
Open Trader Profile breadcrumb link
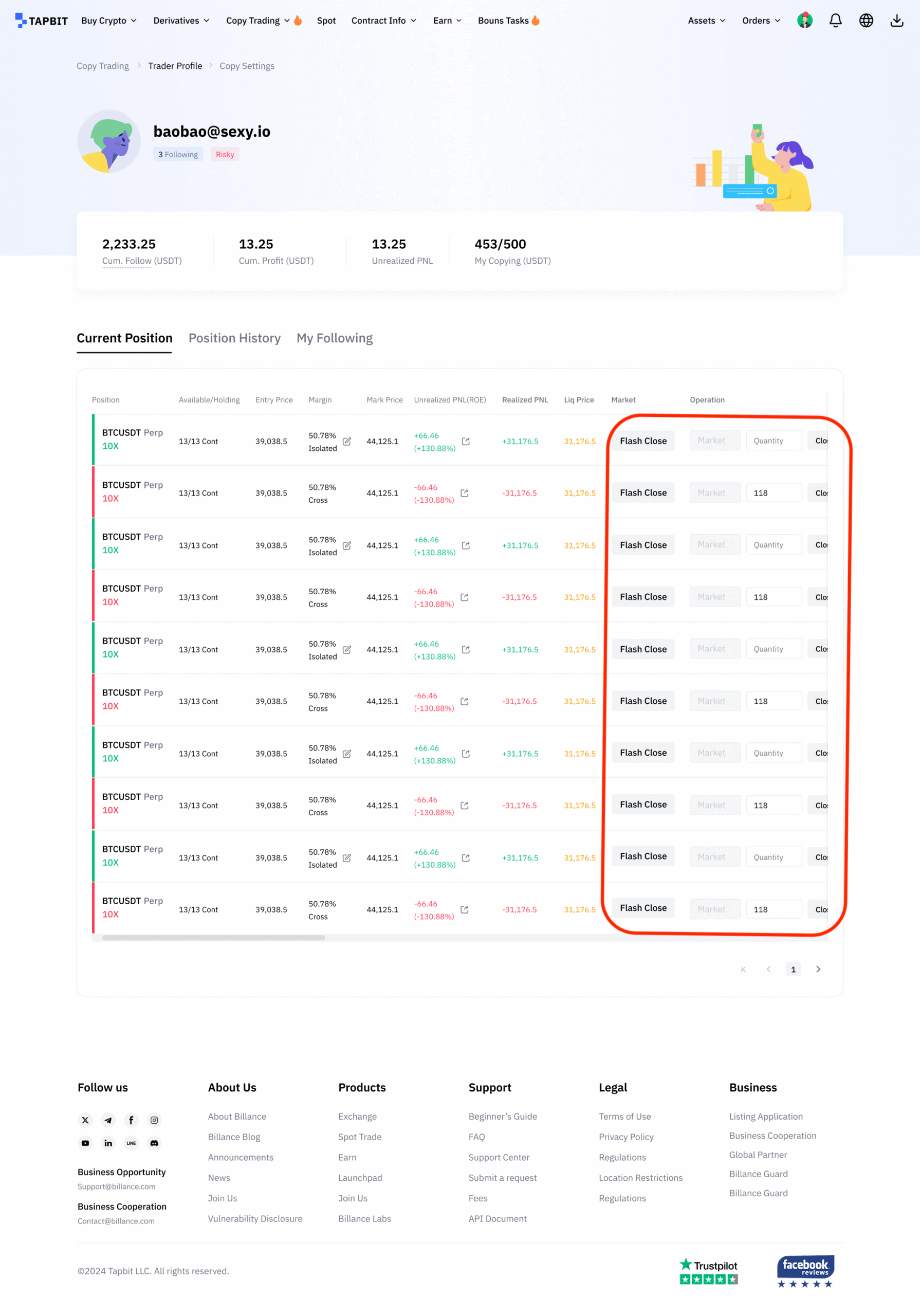pyautogui.click(x=175, y=66)
